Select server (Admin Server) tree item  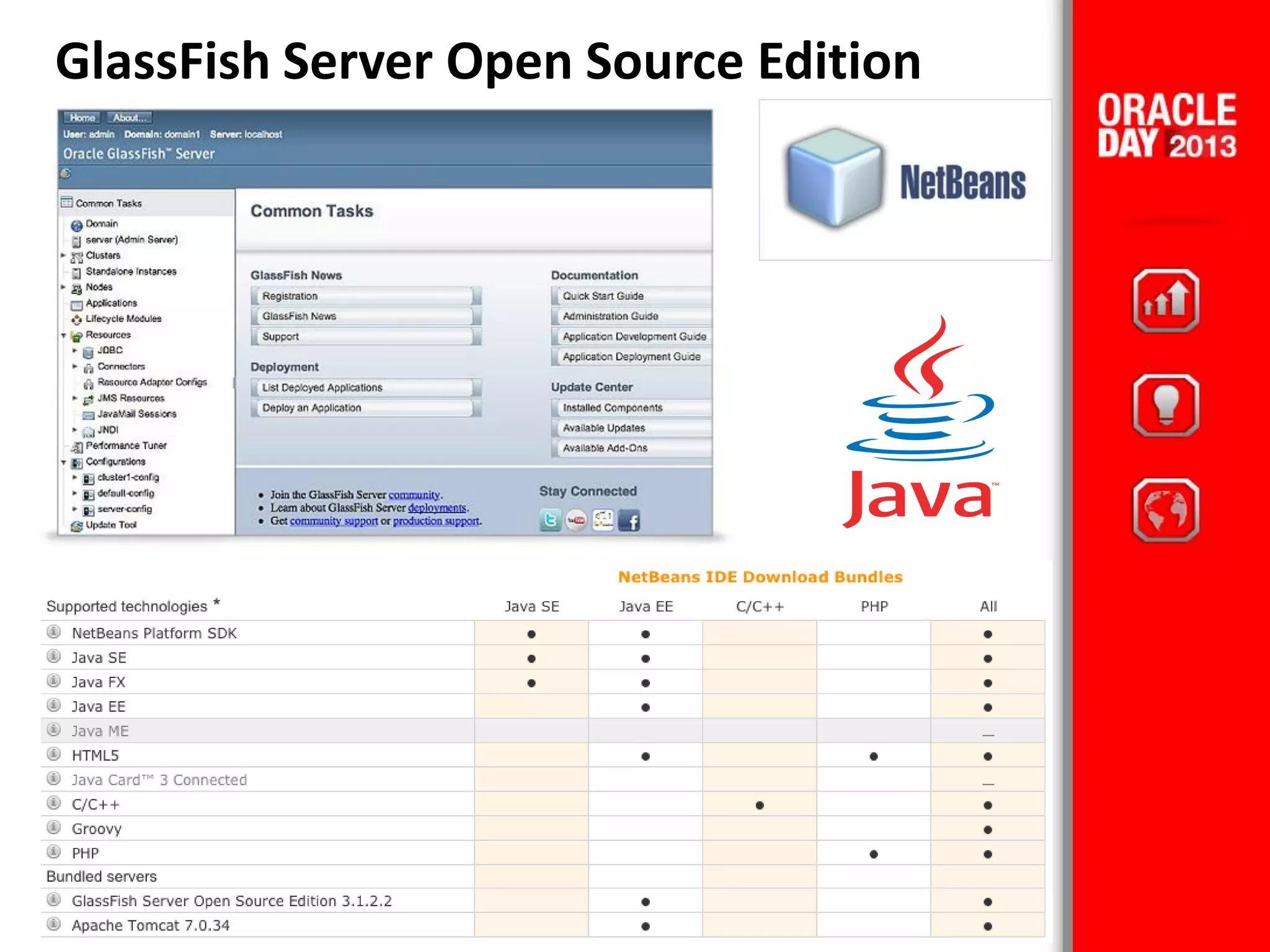[131, 240]
